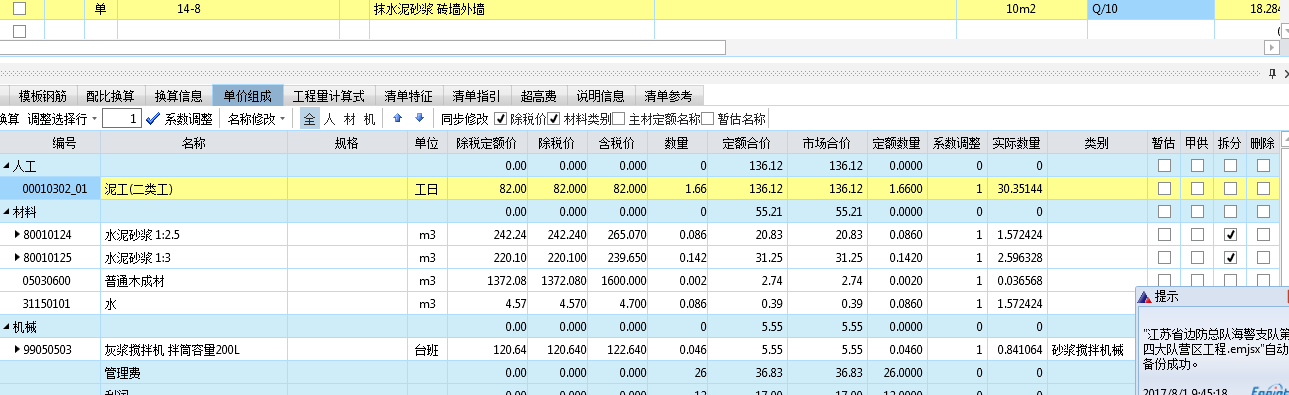This screenshot has height=395, width=1289.
Task: Open the 清单参考 tab
Action: pyautogui.click(x=669, y=96)
